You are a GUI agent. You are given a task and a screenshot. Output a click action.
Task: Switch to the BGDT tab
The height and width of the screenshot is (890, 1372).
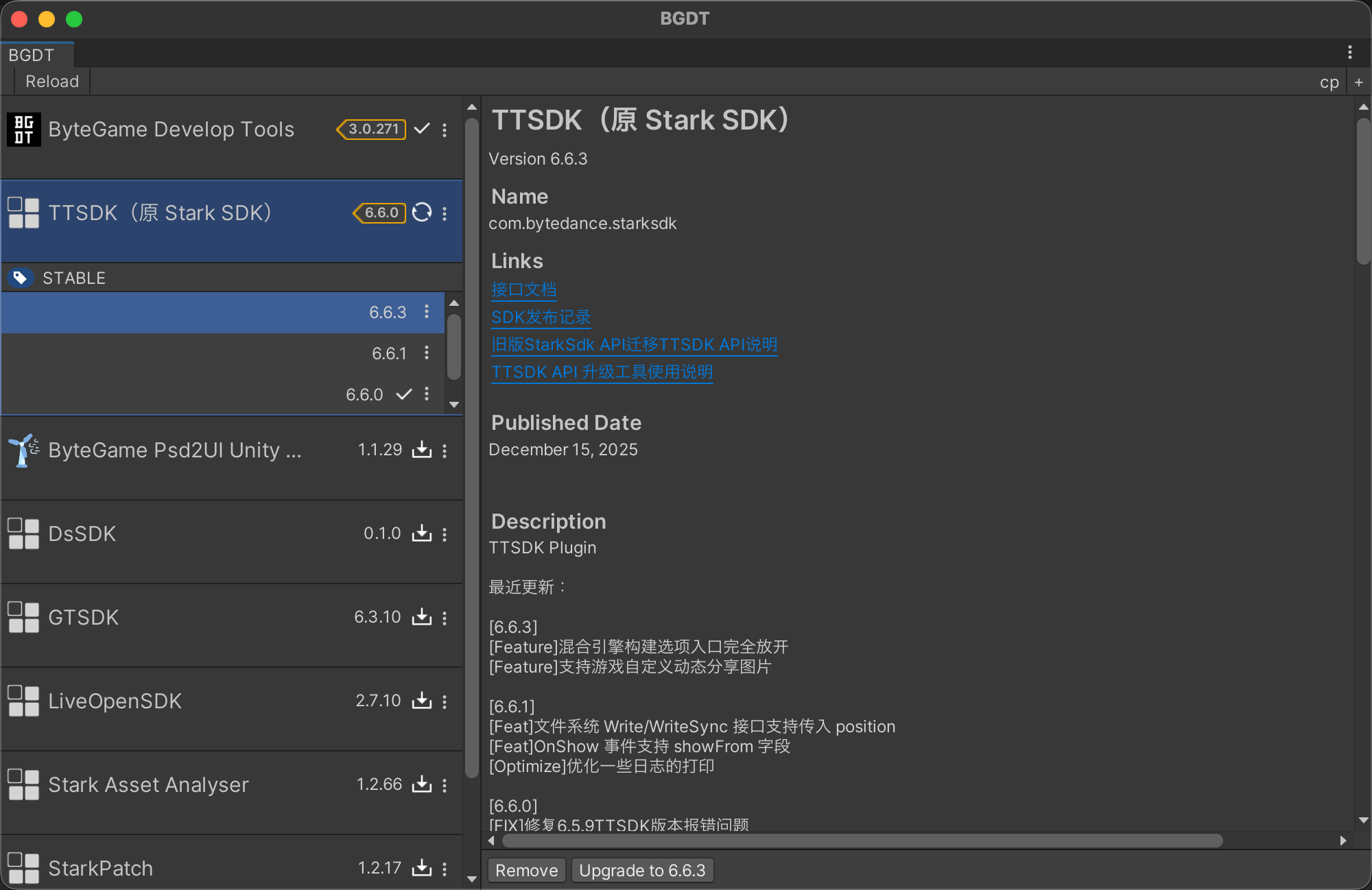pyautogui.click(x=32, y=55)
